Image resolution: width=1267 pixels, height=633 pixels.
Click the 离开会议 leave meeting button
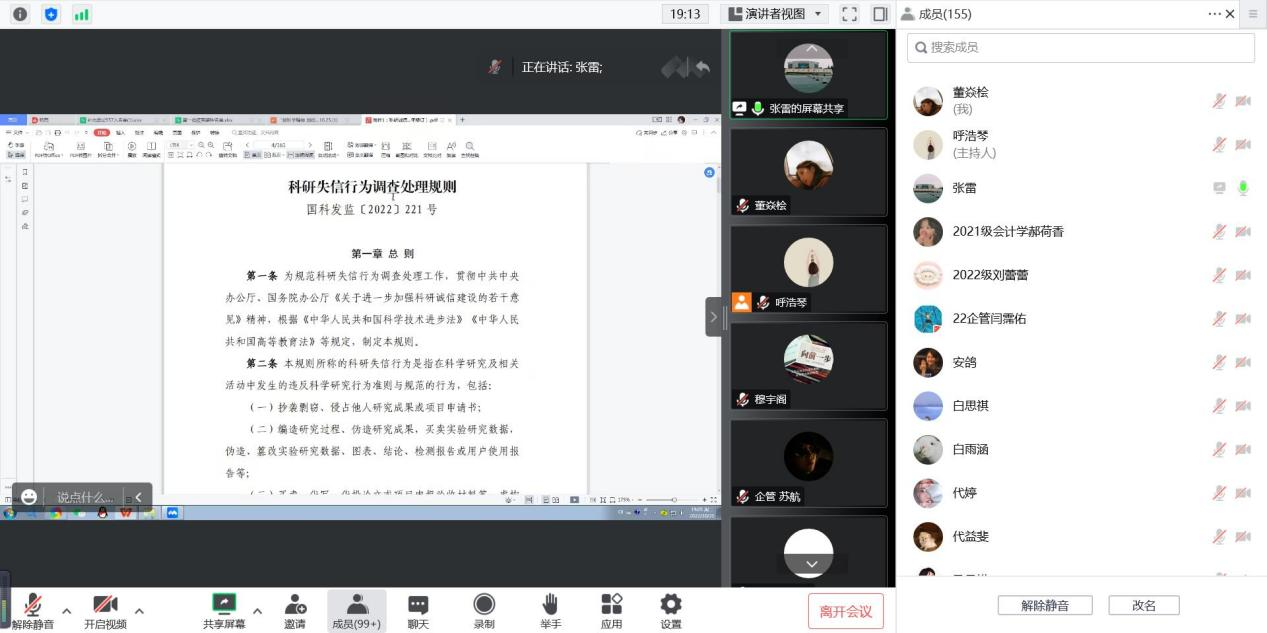(x=845, y=611)
